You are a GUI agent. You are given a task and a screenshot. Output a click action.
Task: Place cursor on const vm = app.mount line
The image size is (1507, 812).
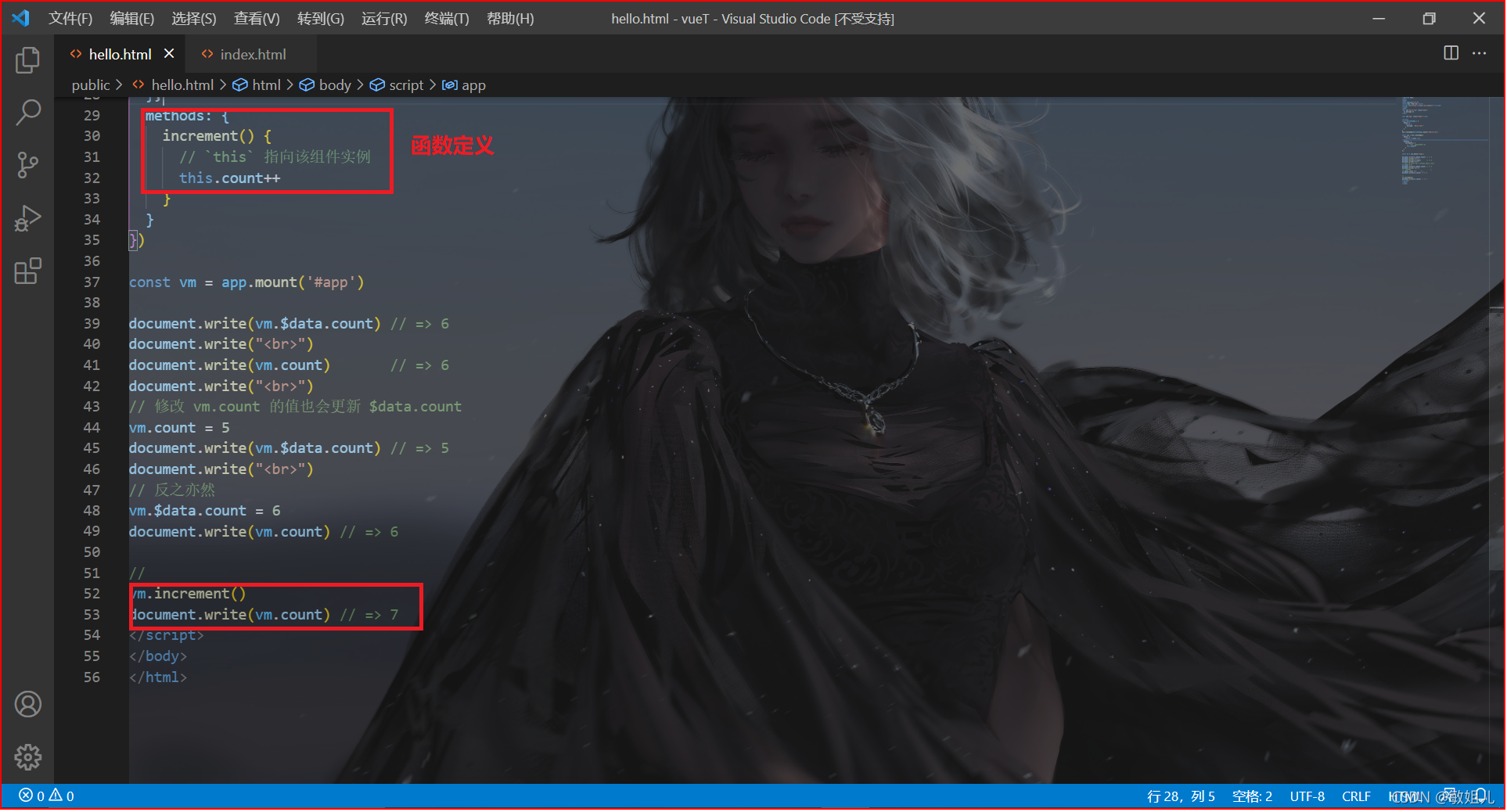246,282
